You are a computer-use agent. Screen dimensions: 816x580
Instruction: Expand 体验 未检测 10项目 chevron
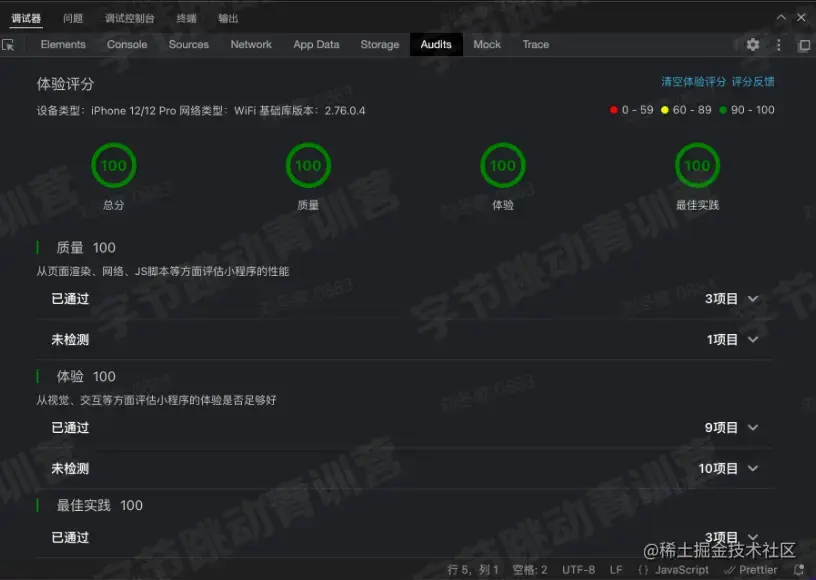click(x=753, y=468)
